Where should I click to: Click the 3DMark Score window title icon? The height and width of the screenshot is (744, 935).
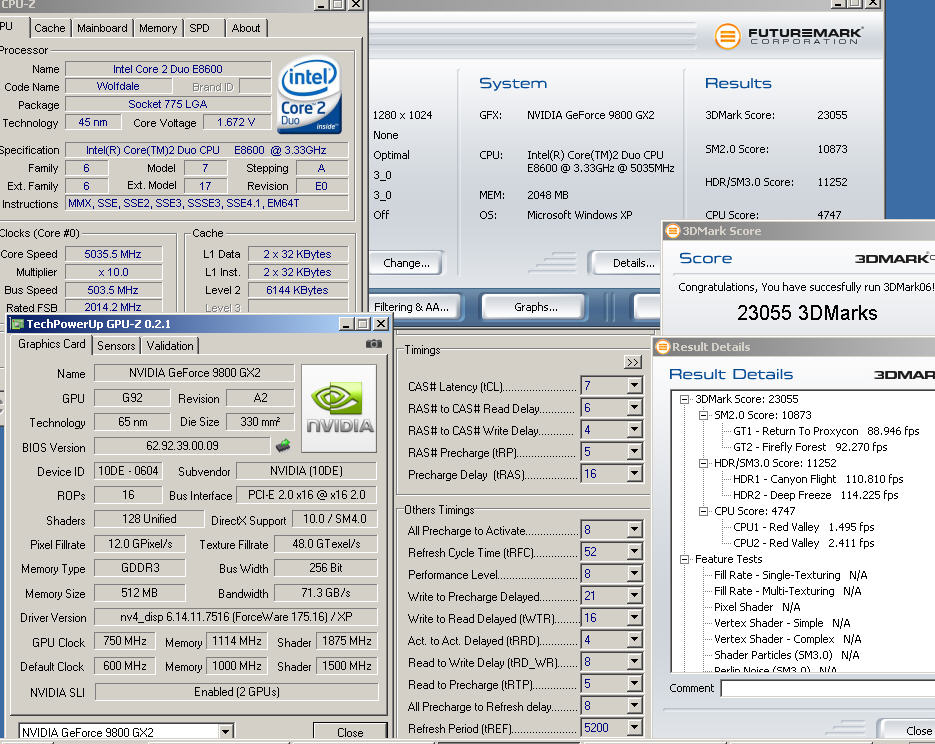coord(673,231)
